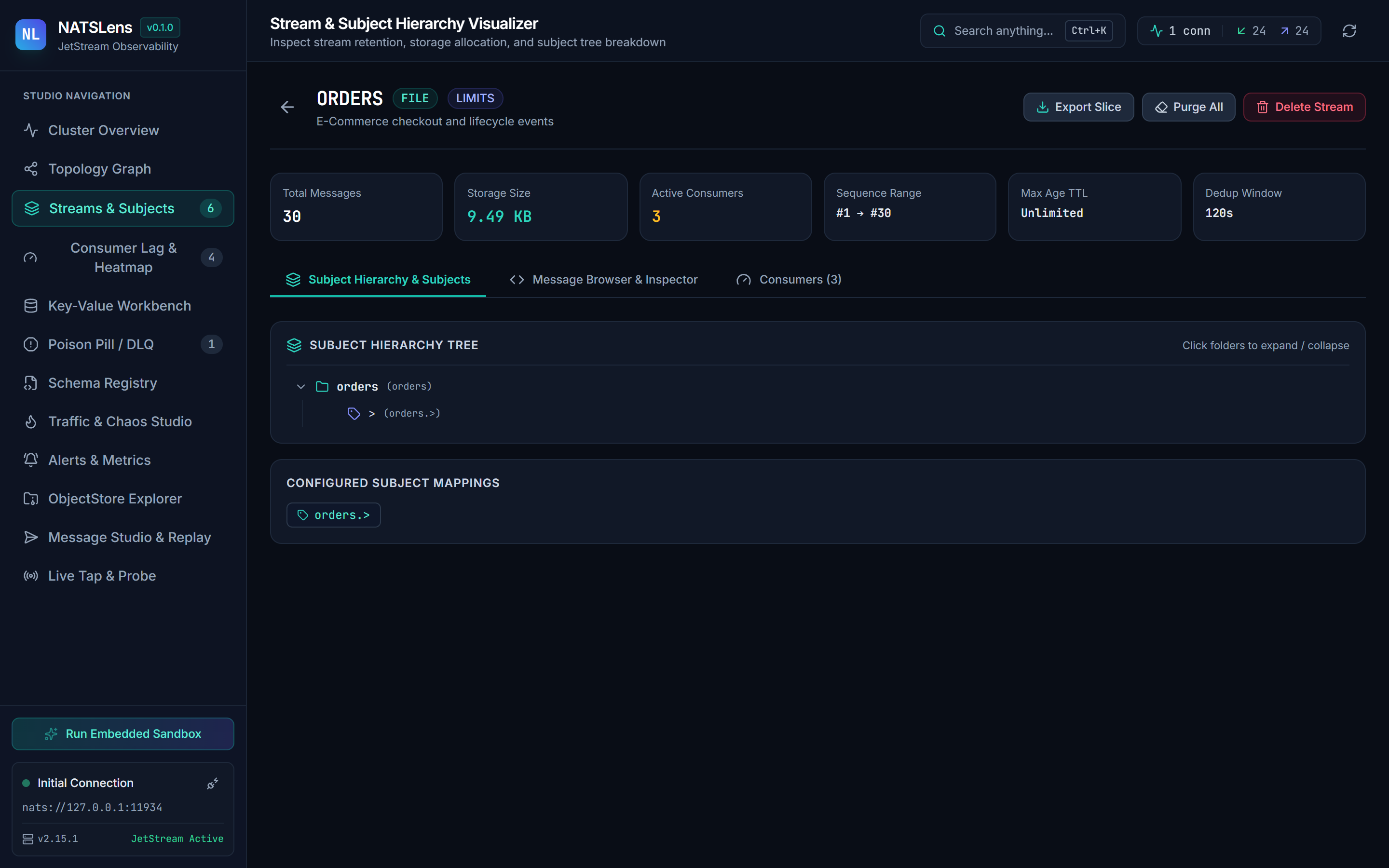
Task: Click the Search anything input field
Action: pyautogui.click(x=1022, y=31)
